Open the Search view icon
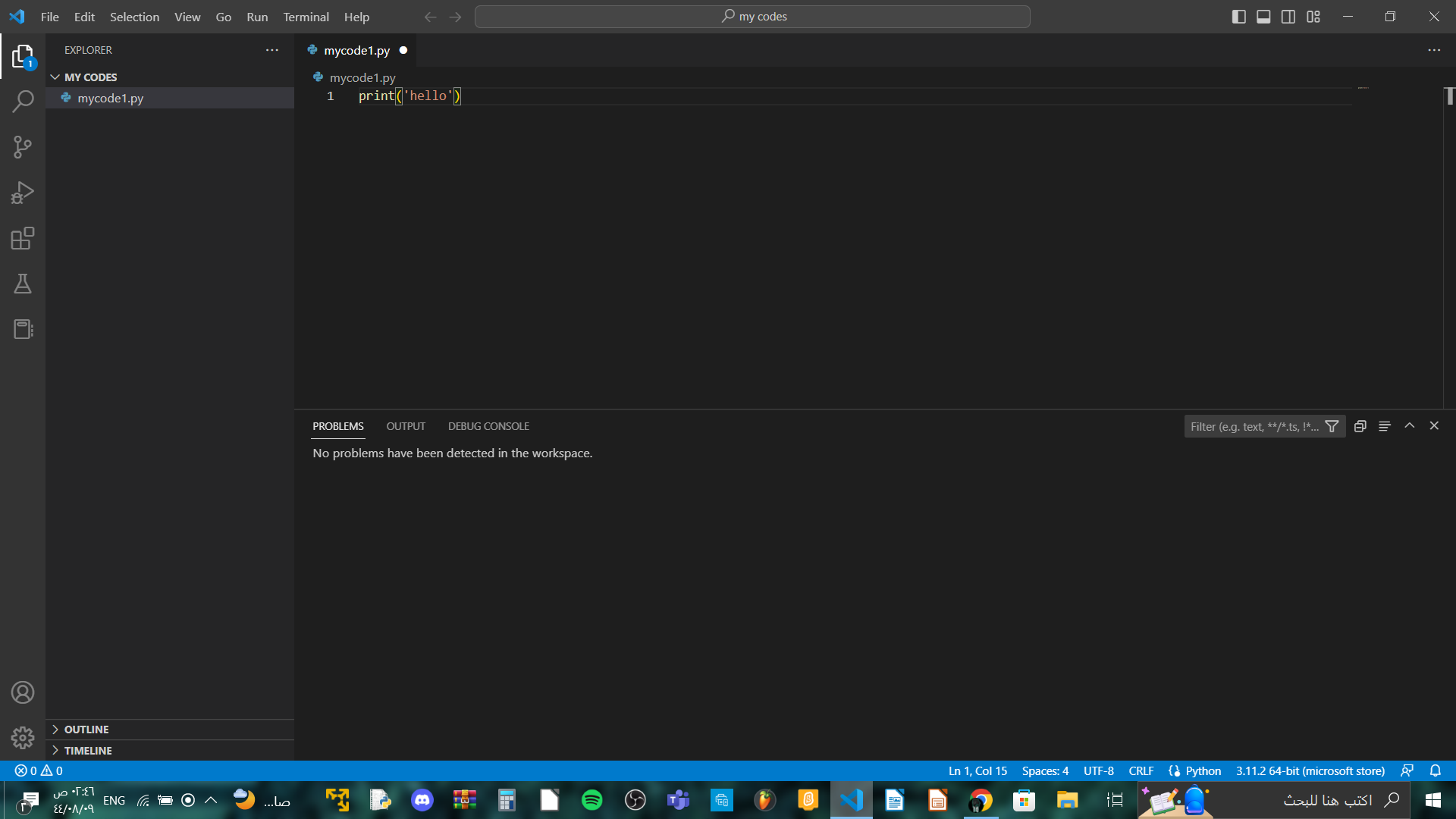The width and height of the screenshot is (1456, 819). pyautogui.click(x=23, y=102)
